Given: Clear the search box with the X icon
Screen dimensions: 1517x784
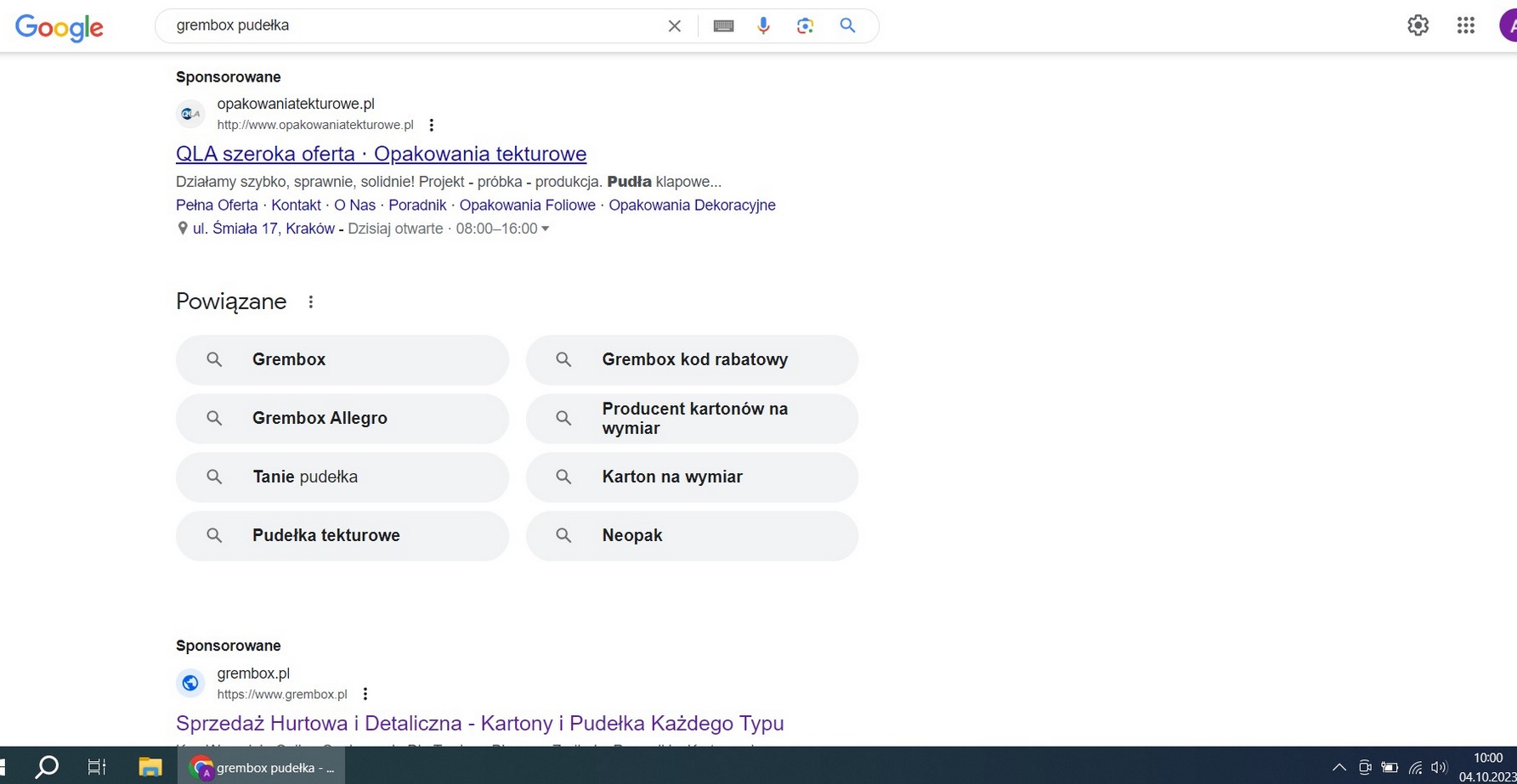Looking at the screenshot, I should 674,26.
